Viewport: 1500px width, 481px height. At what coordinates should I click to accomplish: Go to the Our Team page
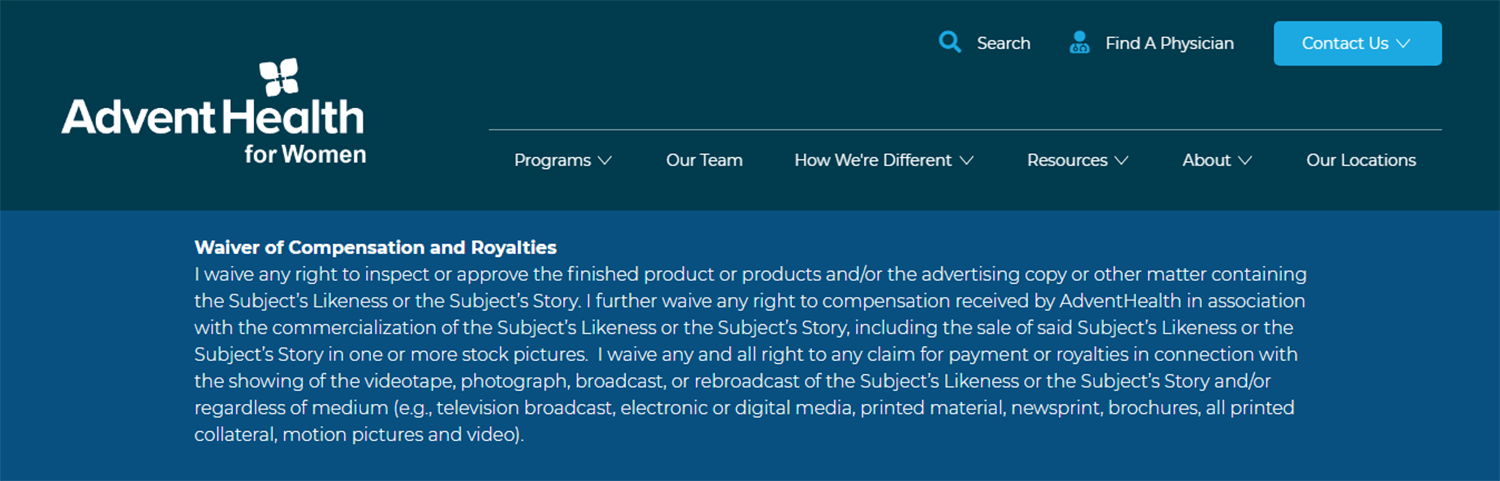pos(704,160)
